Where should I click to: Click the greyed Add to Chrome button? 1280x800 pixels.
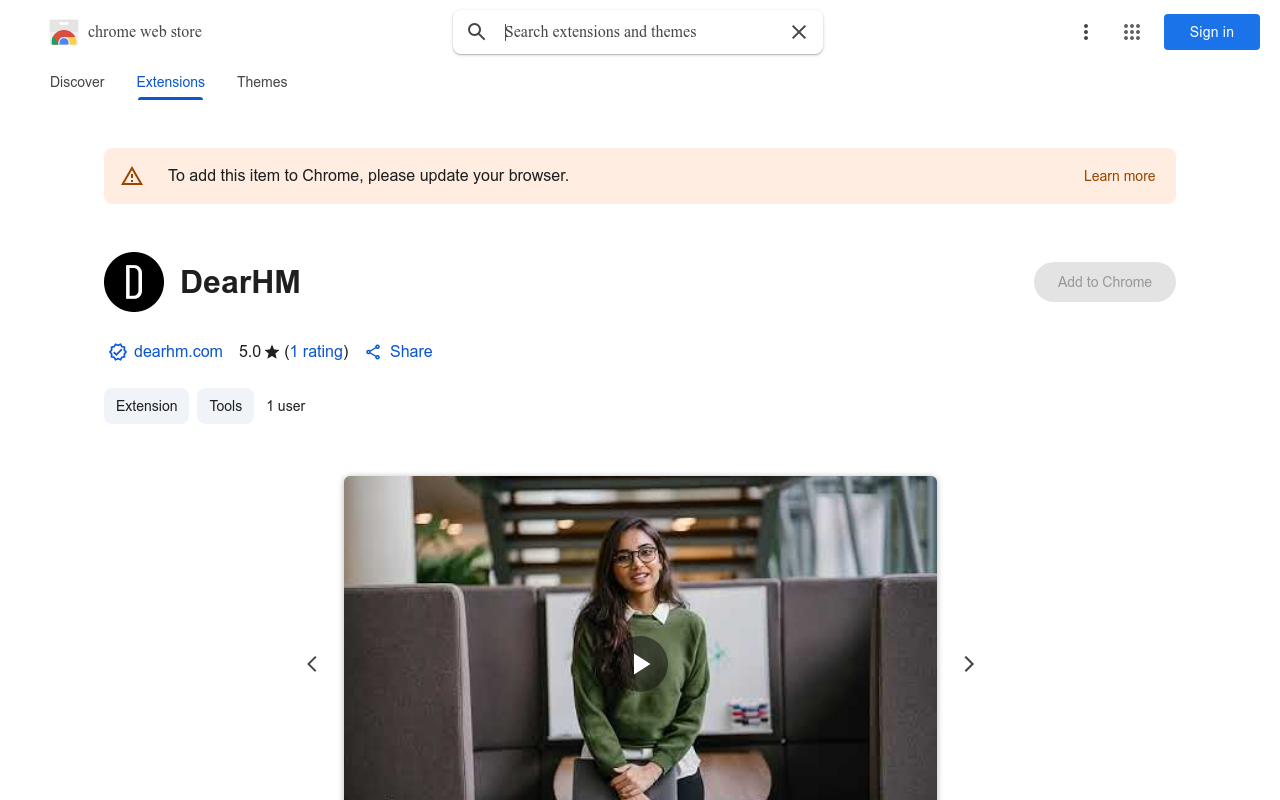(1105, 282)
